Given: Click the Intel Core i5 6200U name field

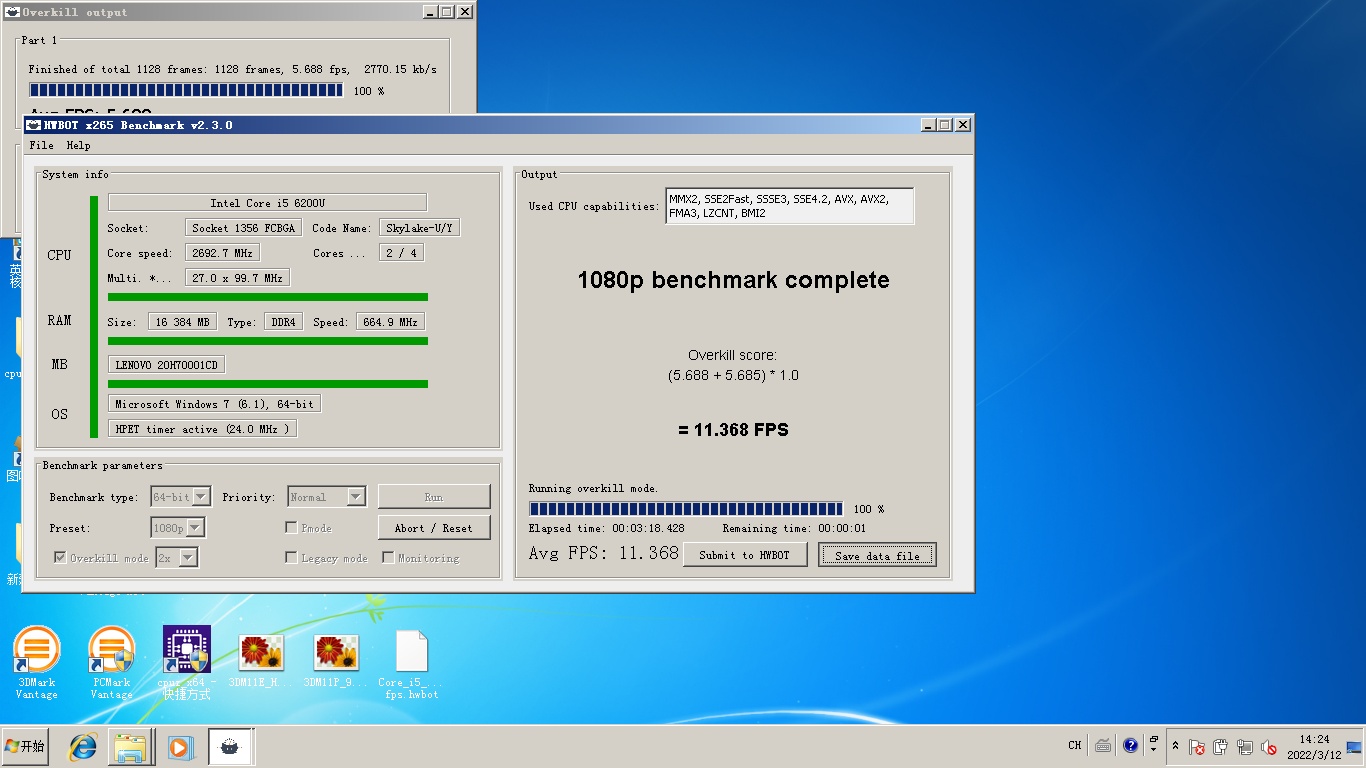Looking at the screenshot, I should (267, 202).
